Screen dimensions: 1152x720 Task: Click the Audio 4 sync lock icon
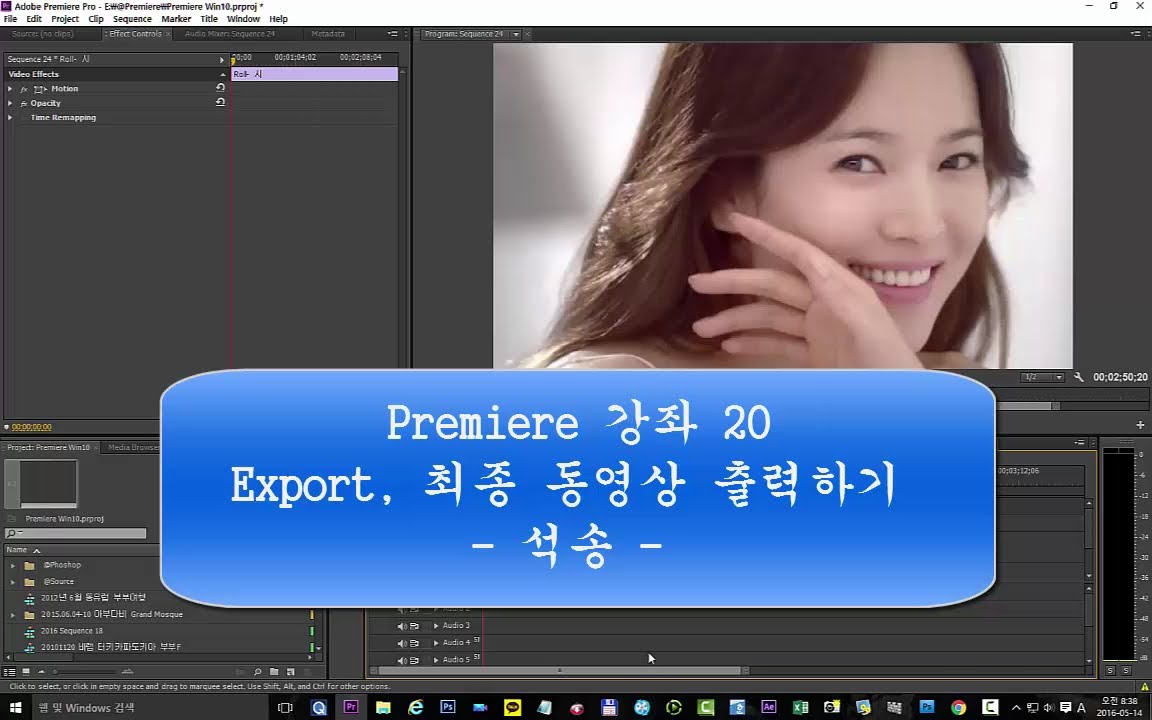(x=414, y=643)
